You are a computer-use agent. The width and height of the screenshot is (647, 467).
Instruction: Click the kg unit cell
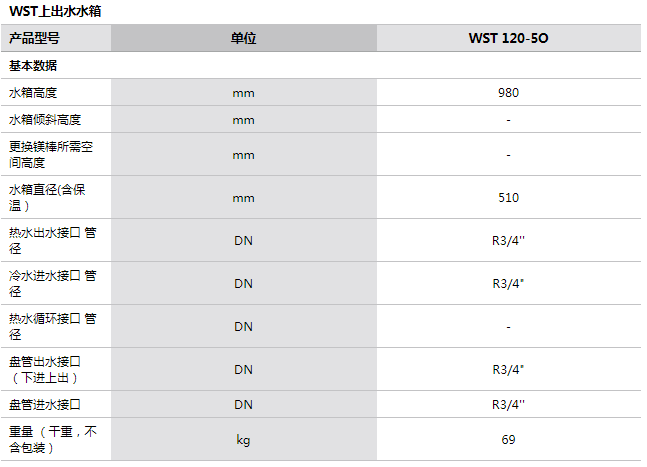click(x=243, y=439)
